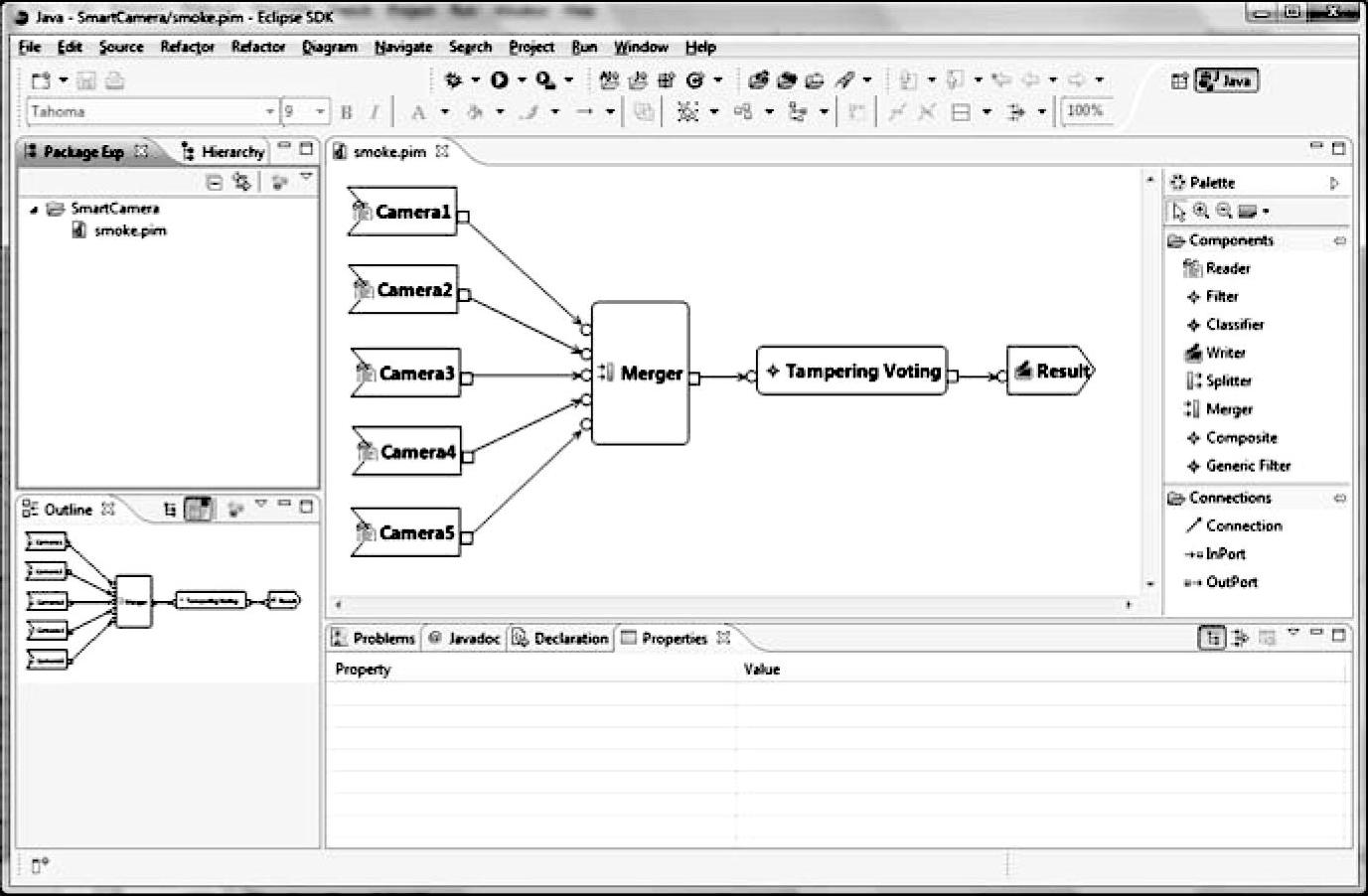Choose the Merger palette tool

pyautogui.click(x=1218, y=409)
